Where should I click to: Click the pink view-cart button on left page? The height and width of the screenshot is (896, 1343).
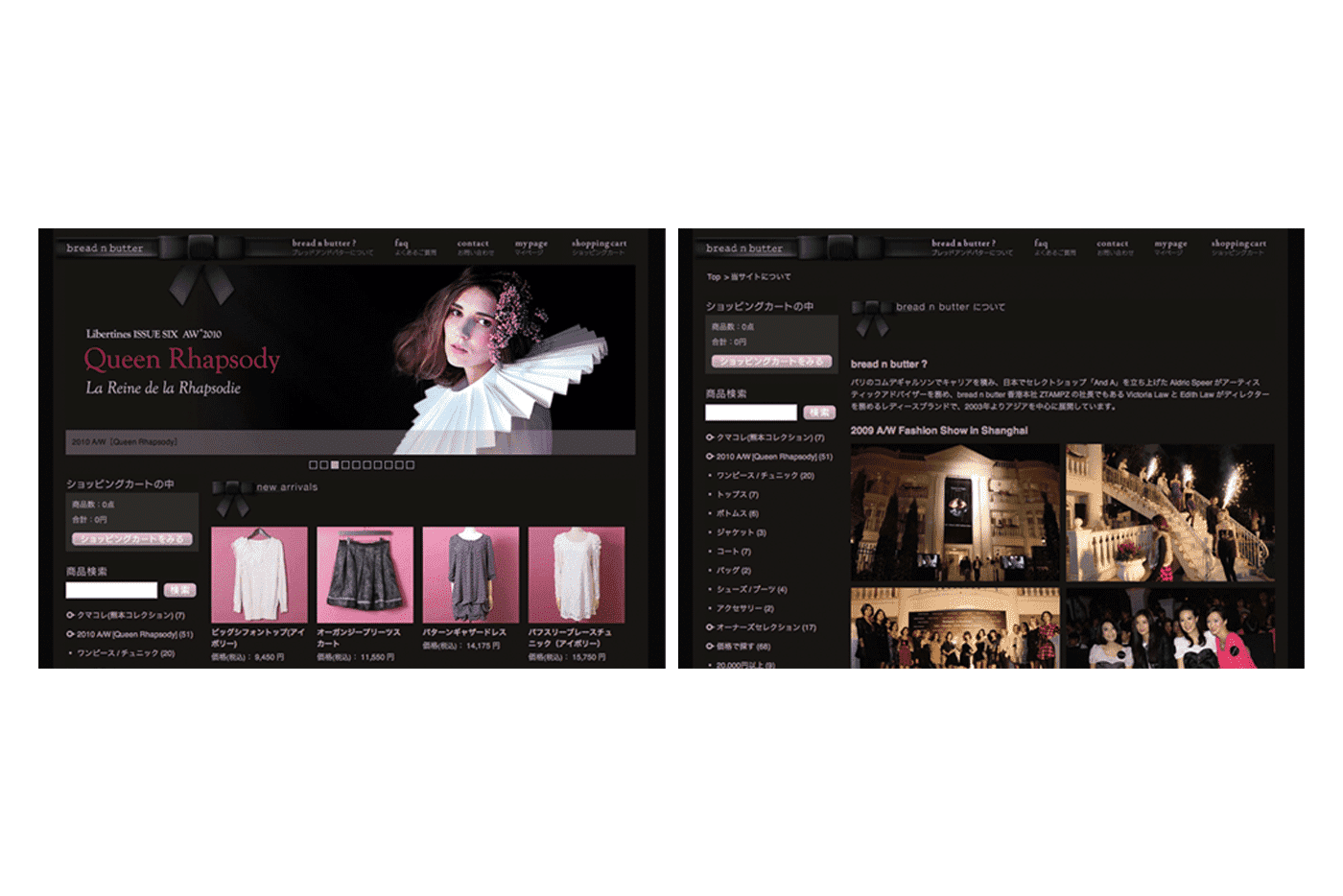click(x=132, y=539)
